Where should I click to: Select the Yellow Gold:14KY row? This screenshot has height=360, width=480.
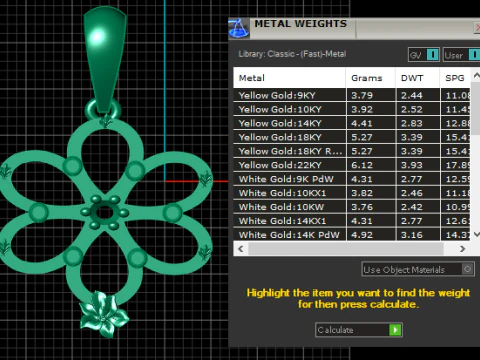point(352,123)
